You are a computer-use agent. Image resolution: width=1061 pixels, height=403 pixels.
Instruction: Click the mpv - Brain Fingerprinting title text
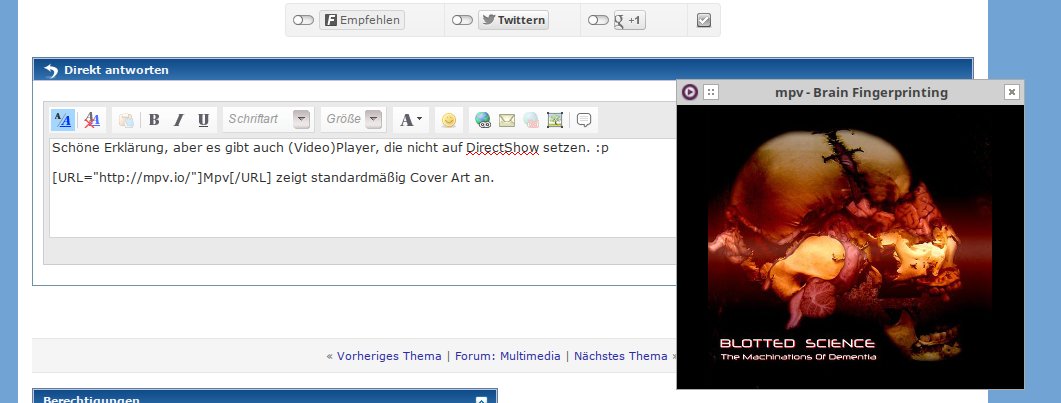pos(861,93)
